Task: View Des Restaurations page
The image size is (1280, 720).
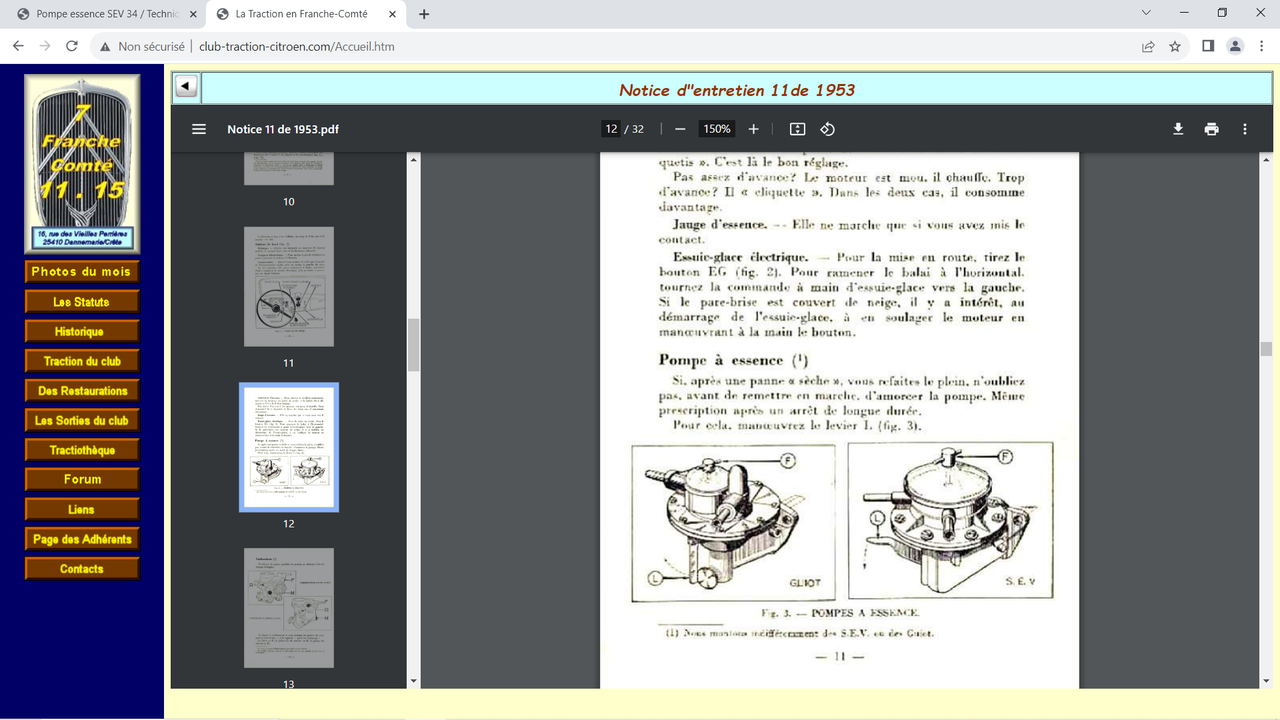Action: [82, 391]
